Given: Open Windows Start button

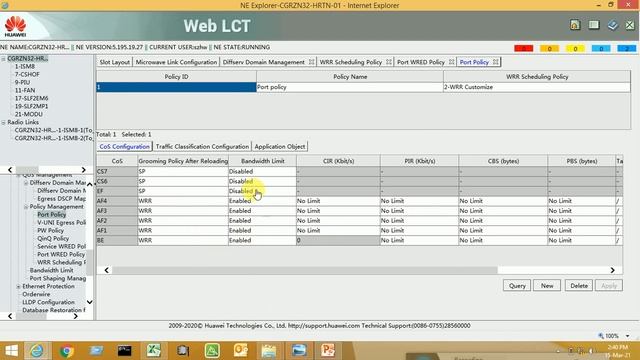Looking at the screenshot, I should tap(11, 351).
